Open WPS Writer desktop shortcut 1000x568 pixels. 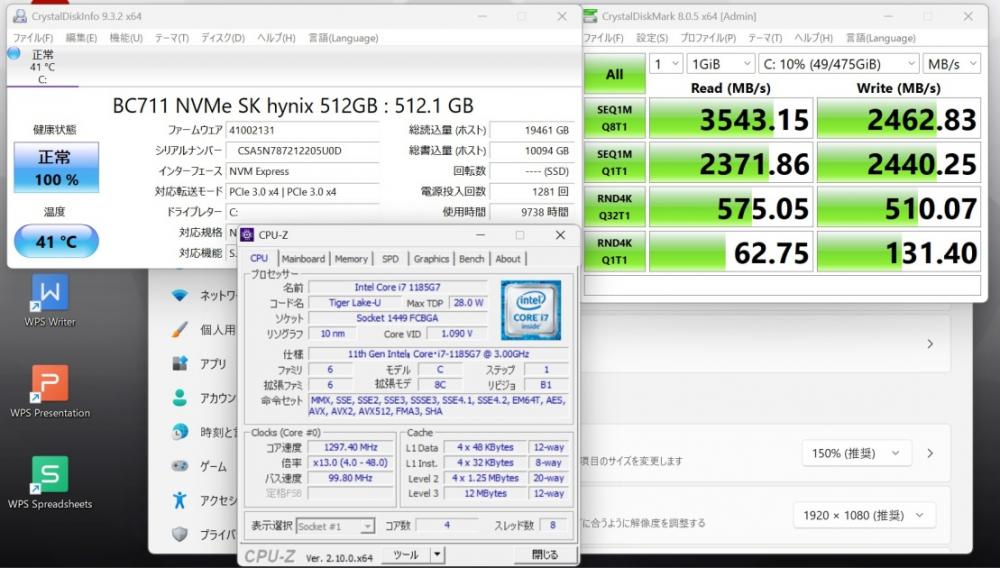(x=50, y=300)
